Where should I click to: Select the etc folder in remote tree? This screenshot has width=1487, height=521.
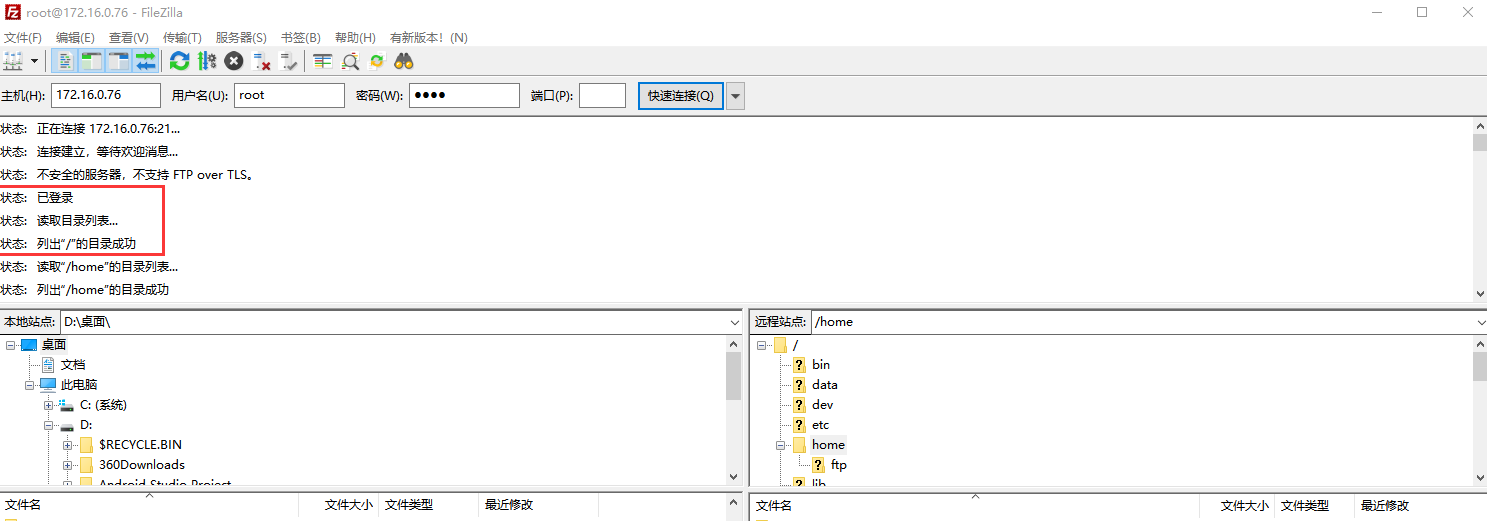click(x=820, y=425)
